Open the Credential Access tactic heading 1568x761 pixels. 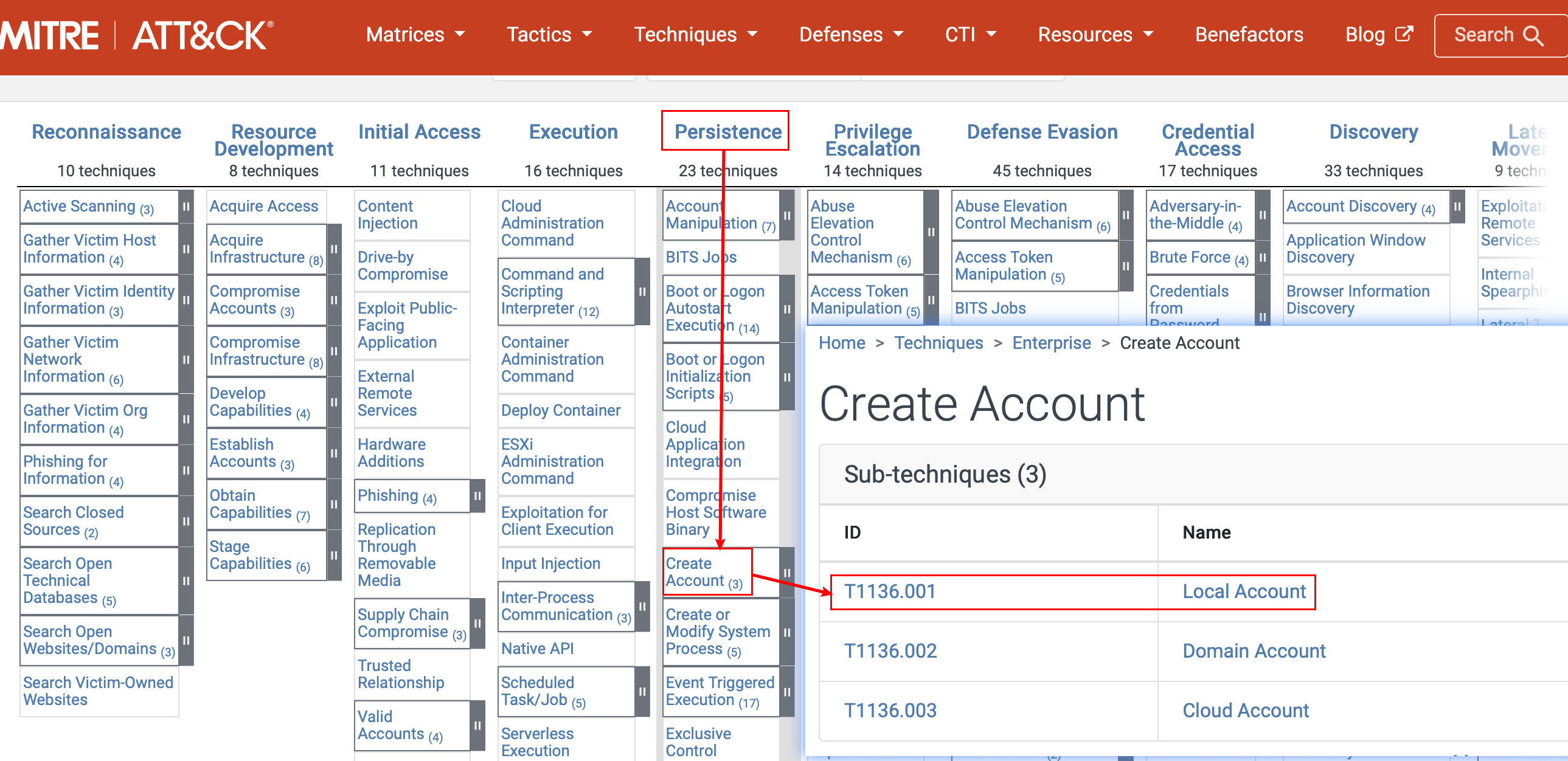pyautogui.click(x=1208, y=140)
